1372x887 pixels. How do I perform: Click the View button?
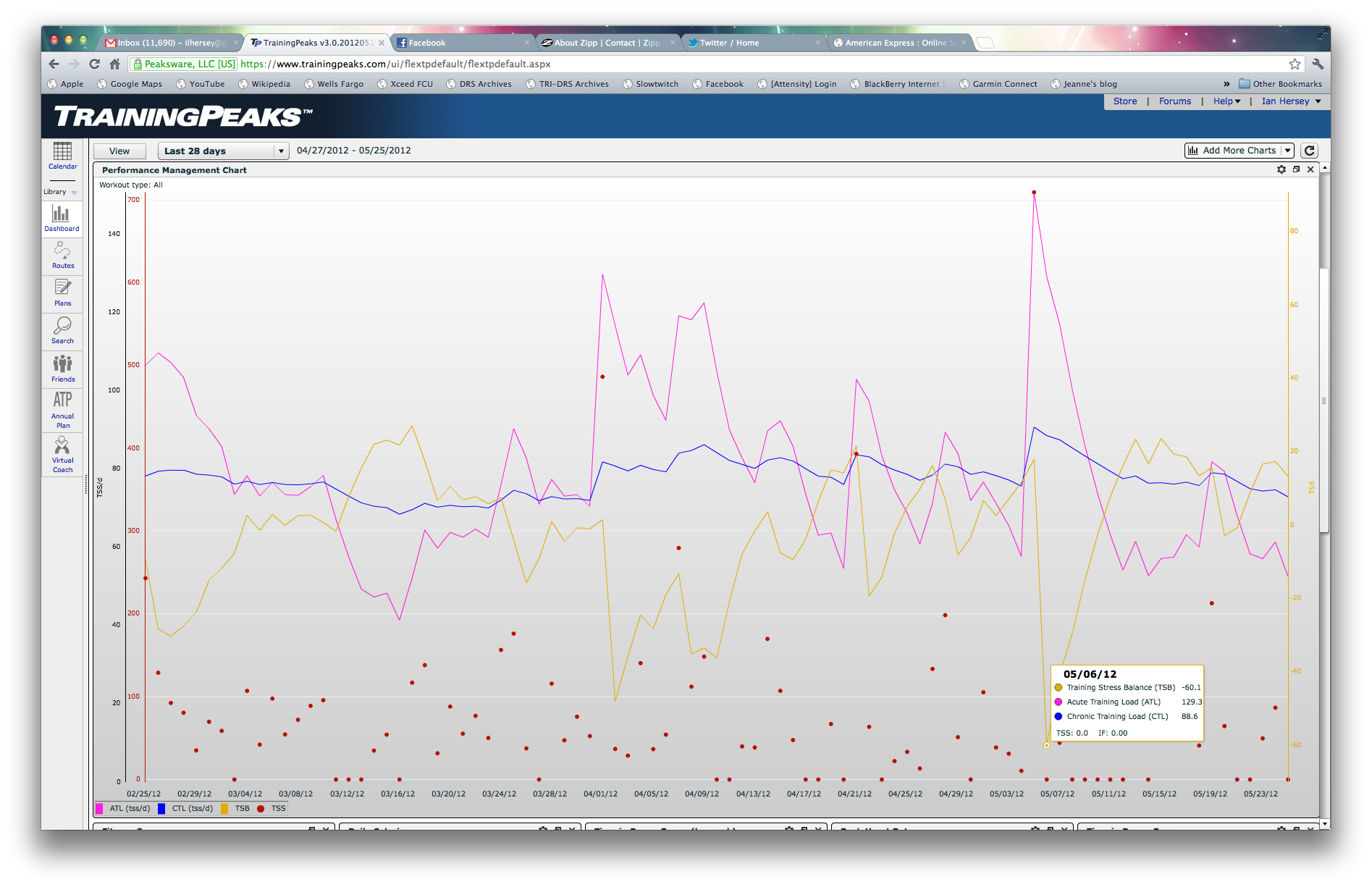(x=119, y=151)
